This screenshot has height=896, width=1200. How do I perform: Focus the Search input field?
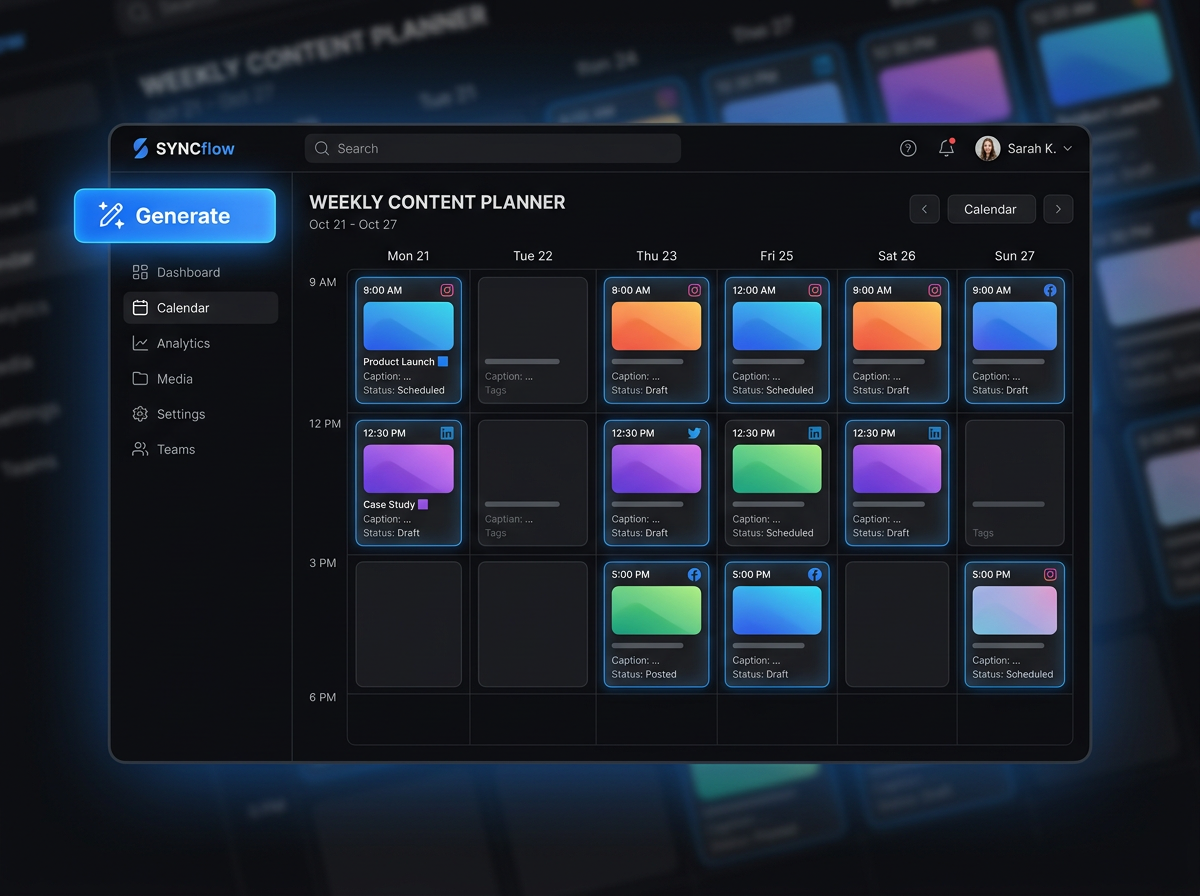pos(492,148)
